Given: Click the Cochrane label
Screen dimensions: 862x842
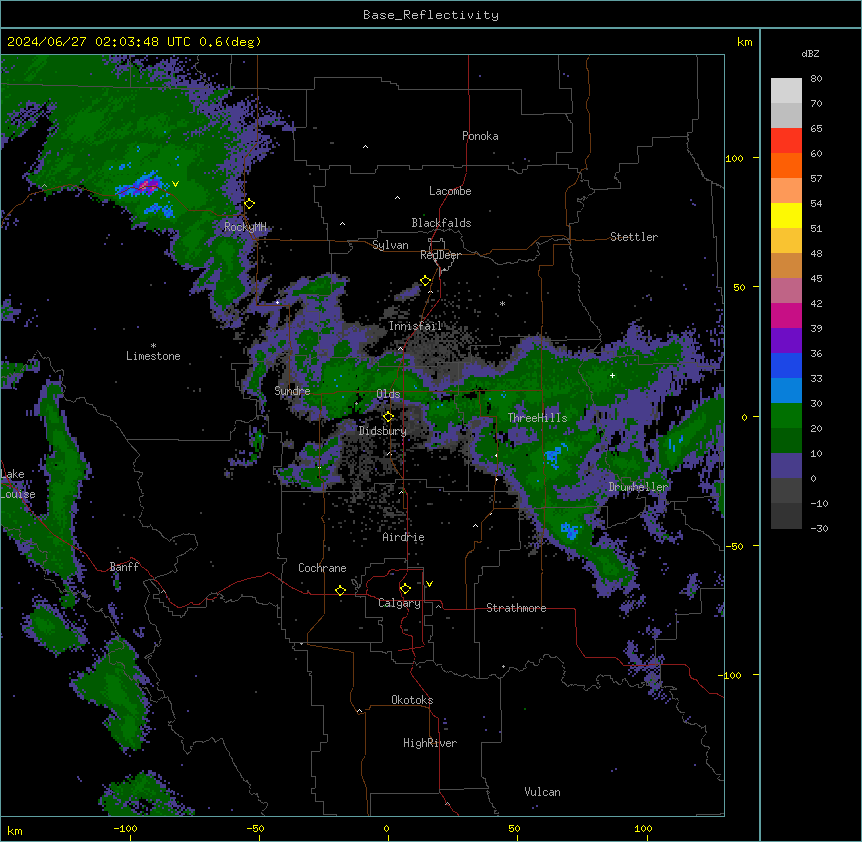Looking at the screenshot, I should (322, 568).
